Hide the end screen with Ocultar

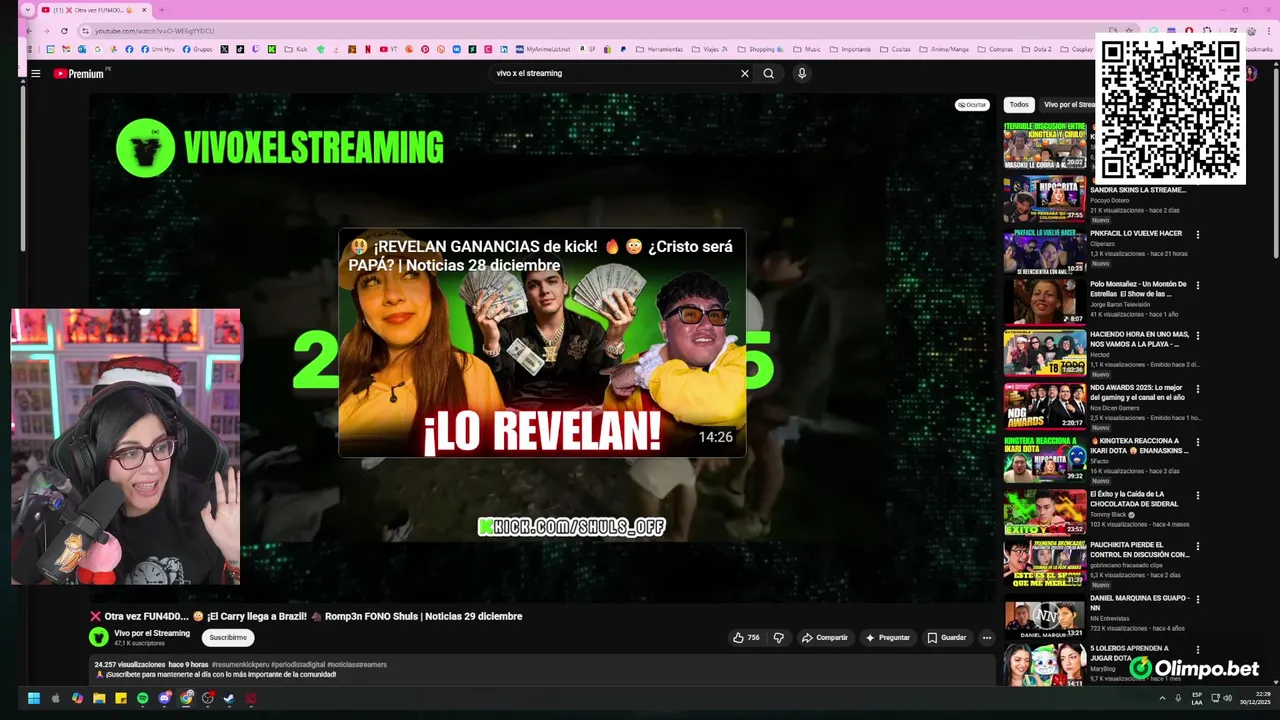click(x=972, y=105)
